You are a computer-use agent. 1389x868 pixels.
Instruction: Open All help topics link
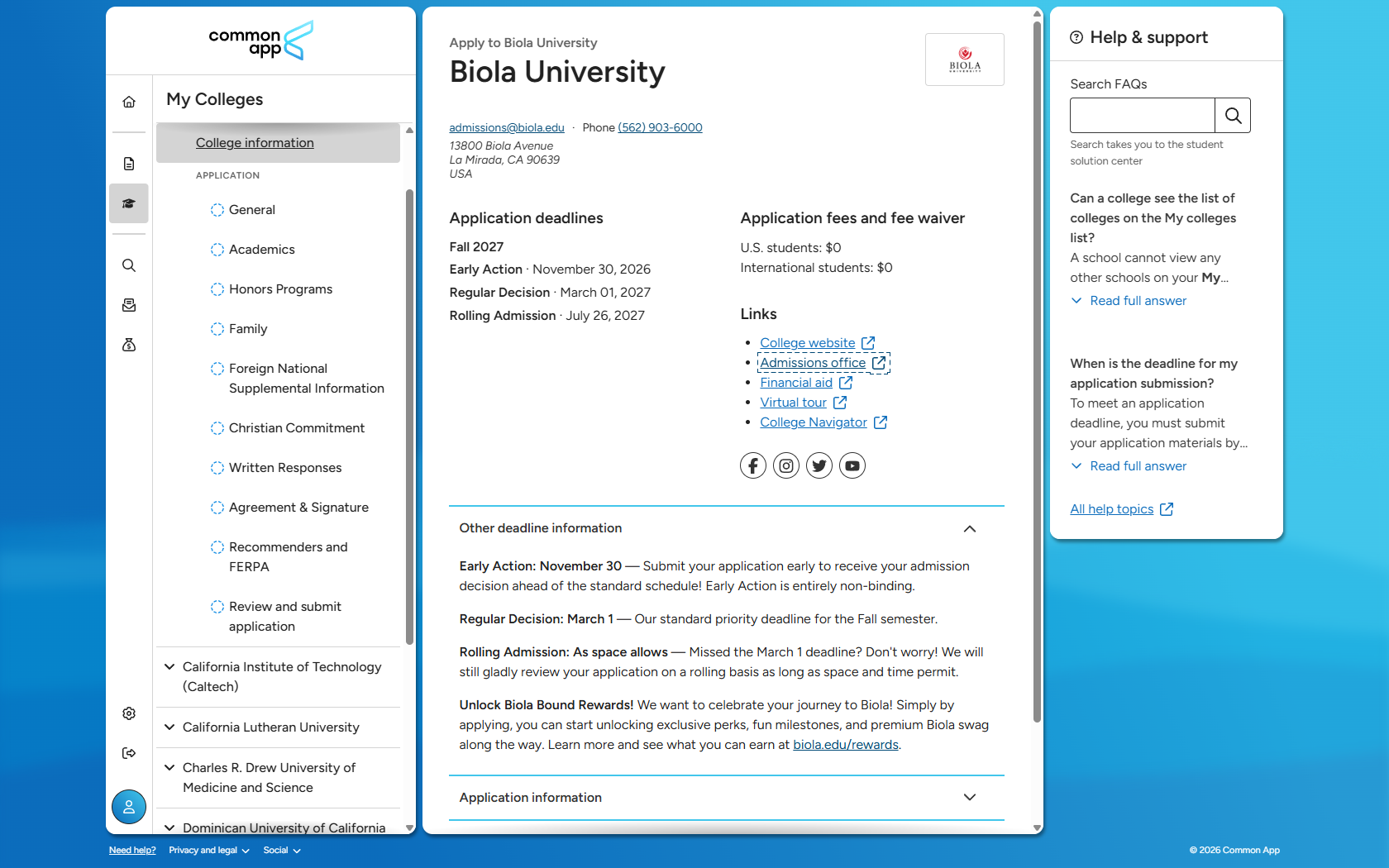1121,509
